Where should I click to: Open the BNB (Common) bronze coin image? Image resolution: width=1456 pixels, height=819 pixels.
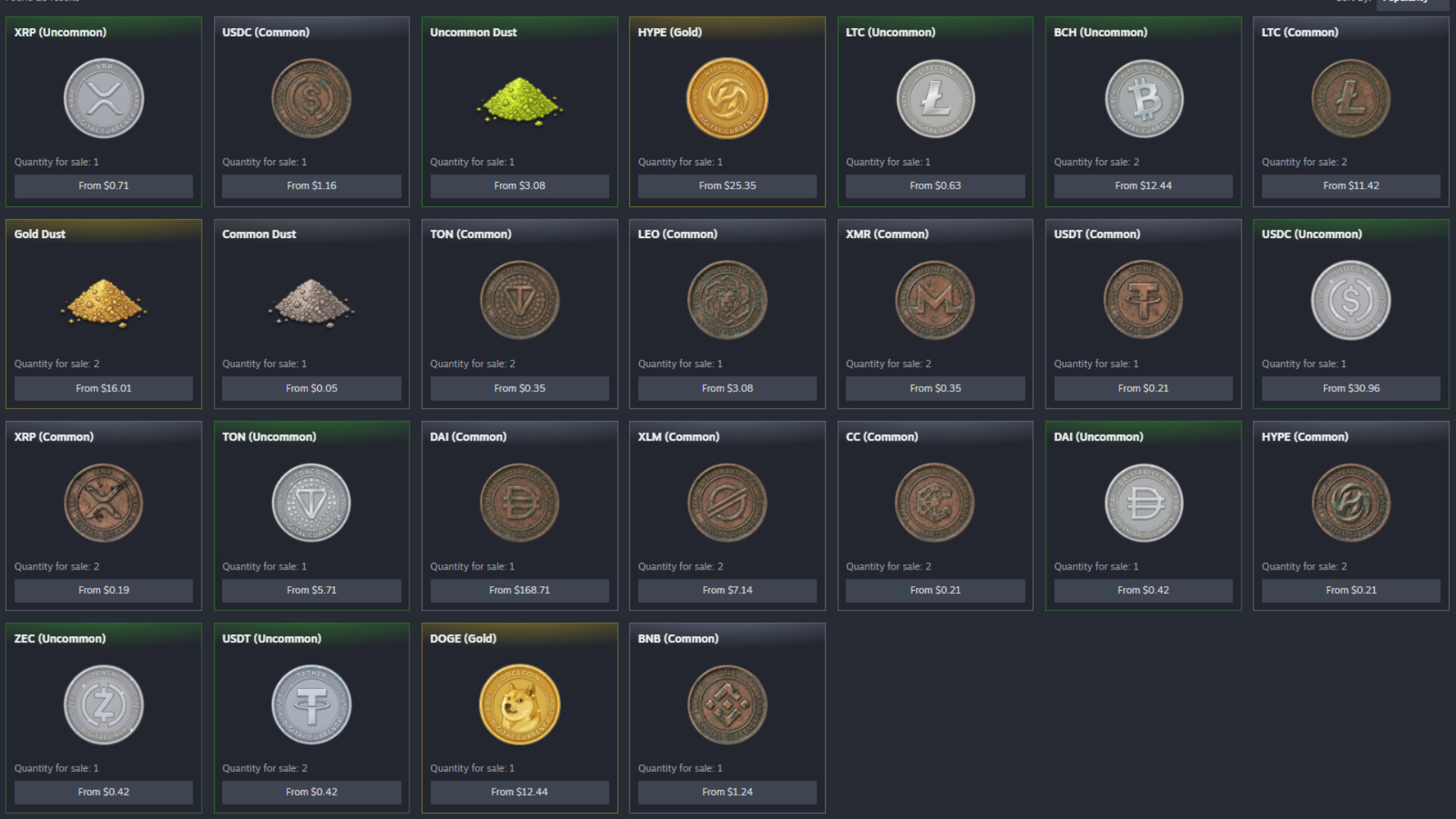(x=727, y=705)
